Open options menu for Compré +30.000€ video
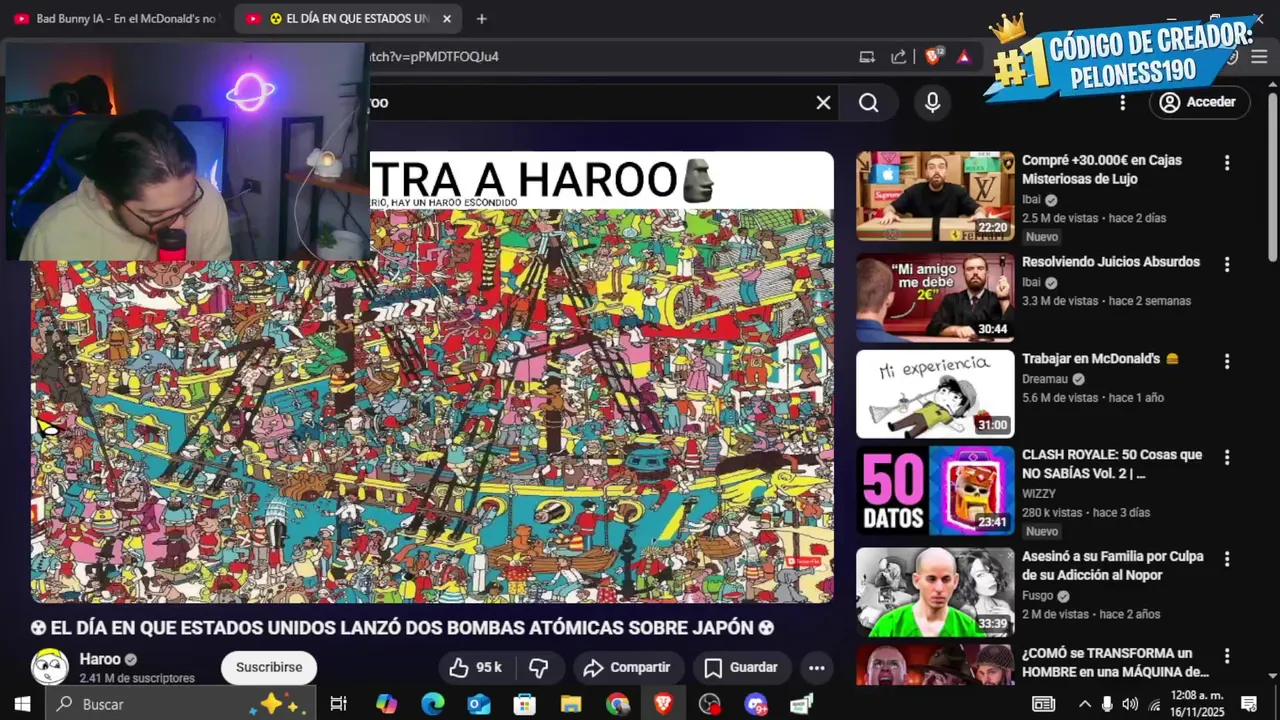Screen dimensions: 1280x720 [x=1227, y=163]
